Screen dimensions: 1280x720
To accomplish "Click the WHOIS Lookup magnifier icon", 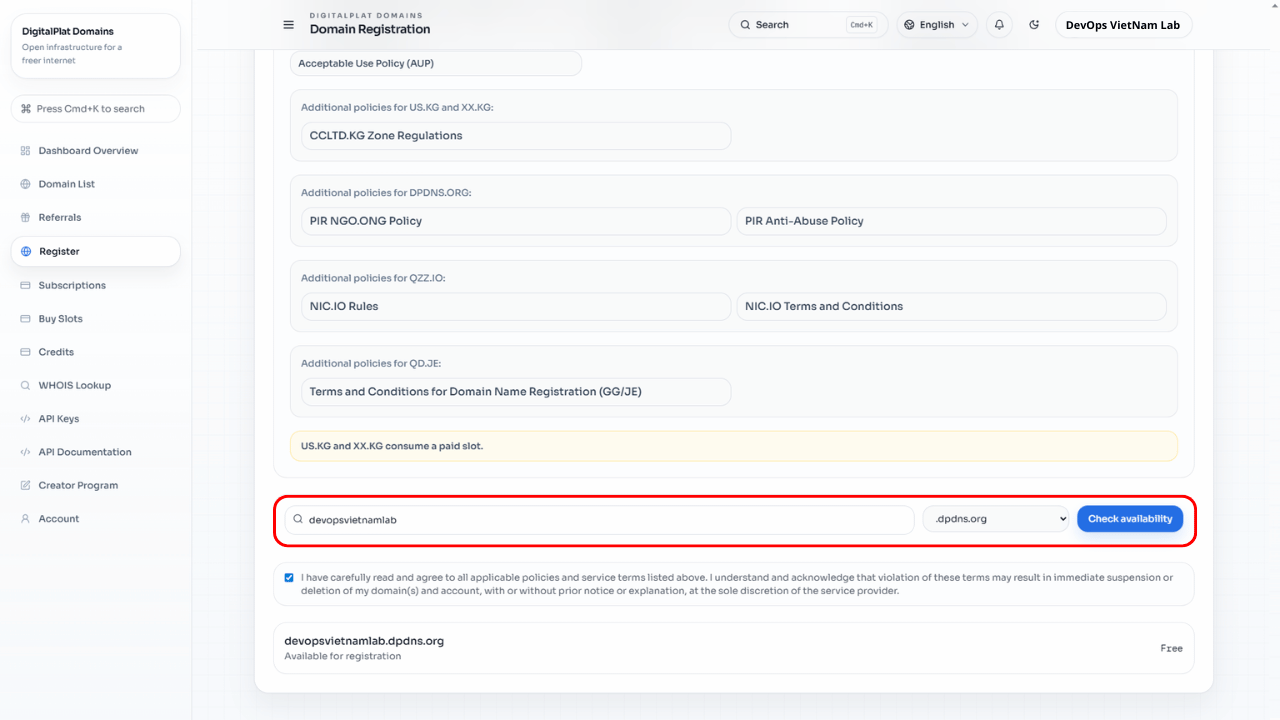I will (x=25, y=385).
